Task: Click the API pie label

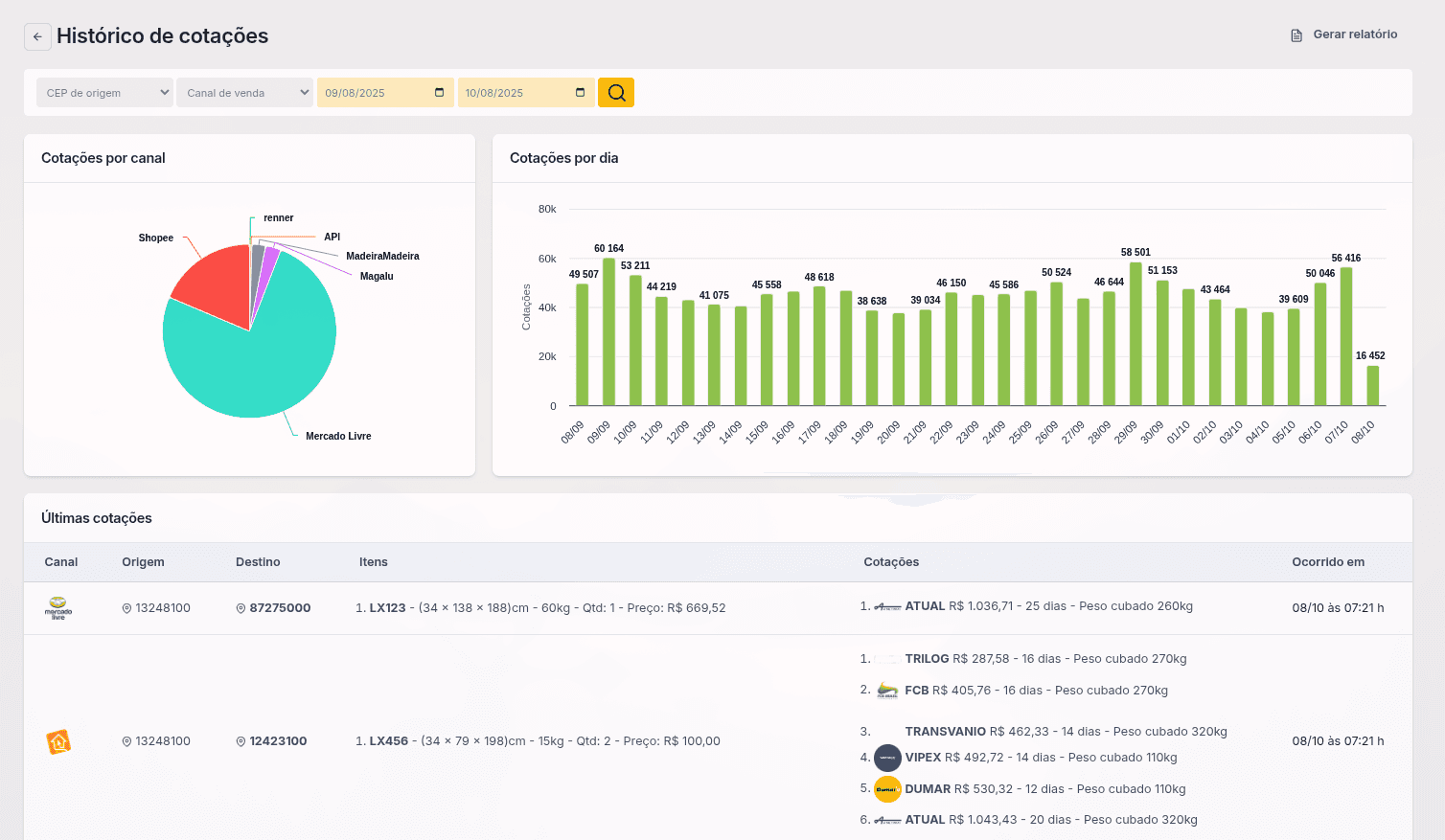Action: click(x=332, y=237)
